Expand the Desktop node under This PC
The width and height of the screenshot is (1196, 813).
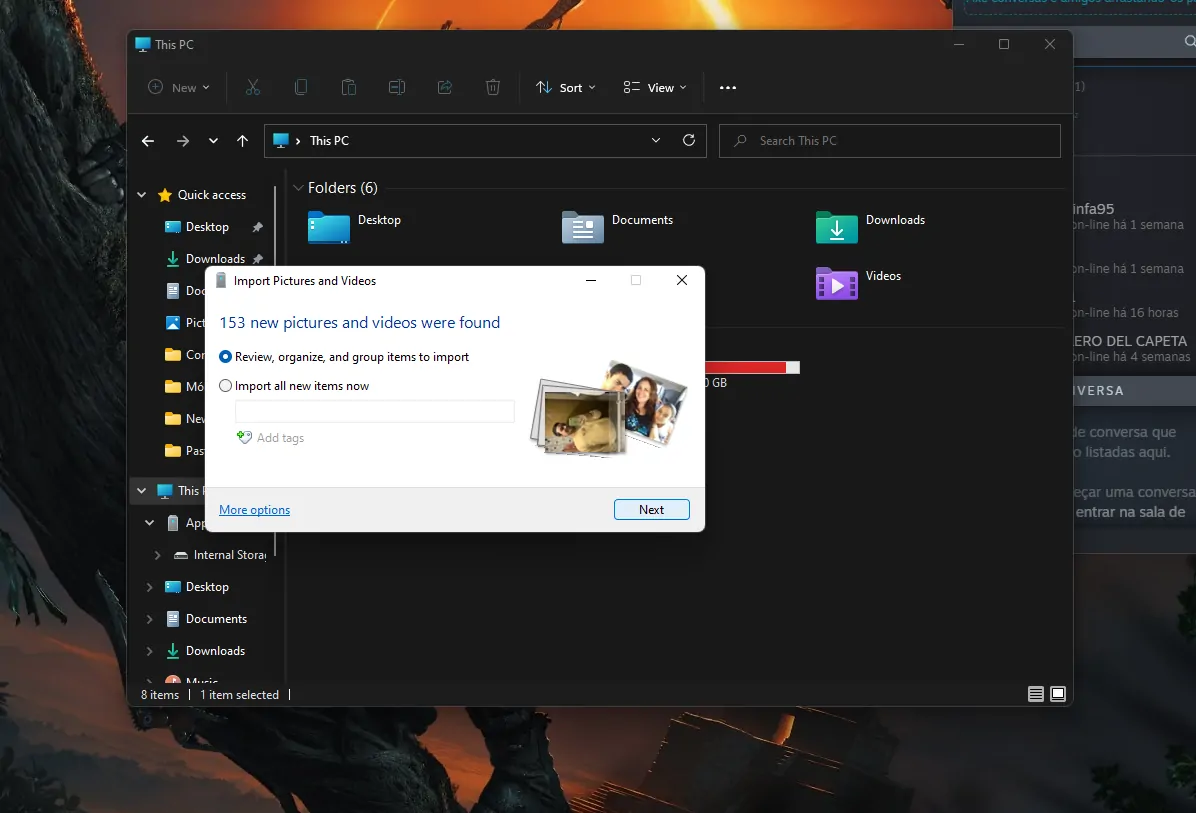(150, 587)
